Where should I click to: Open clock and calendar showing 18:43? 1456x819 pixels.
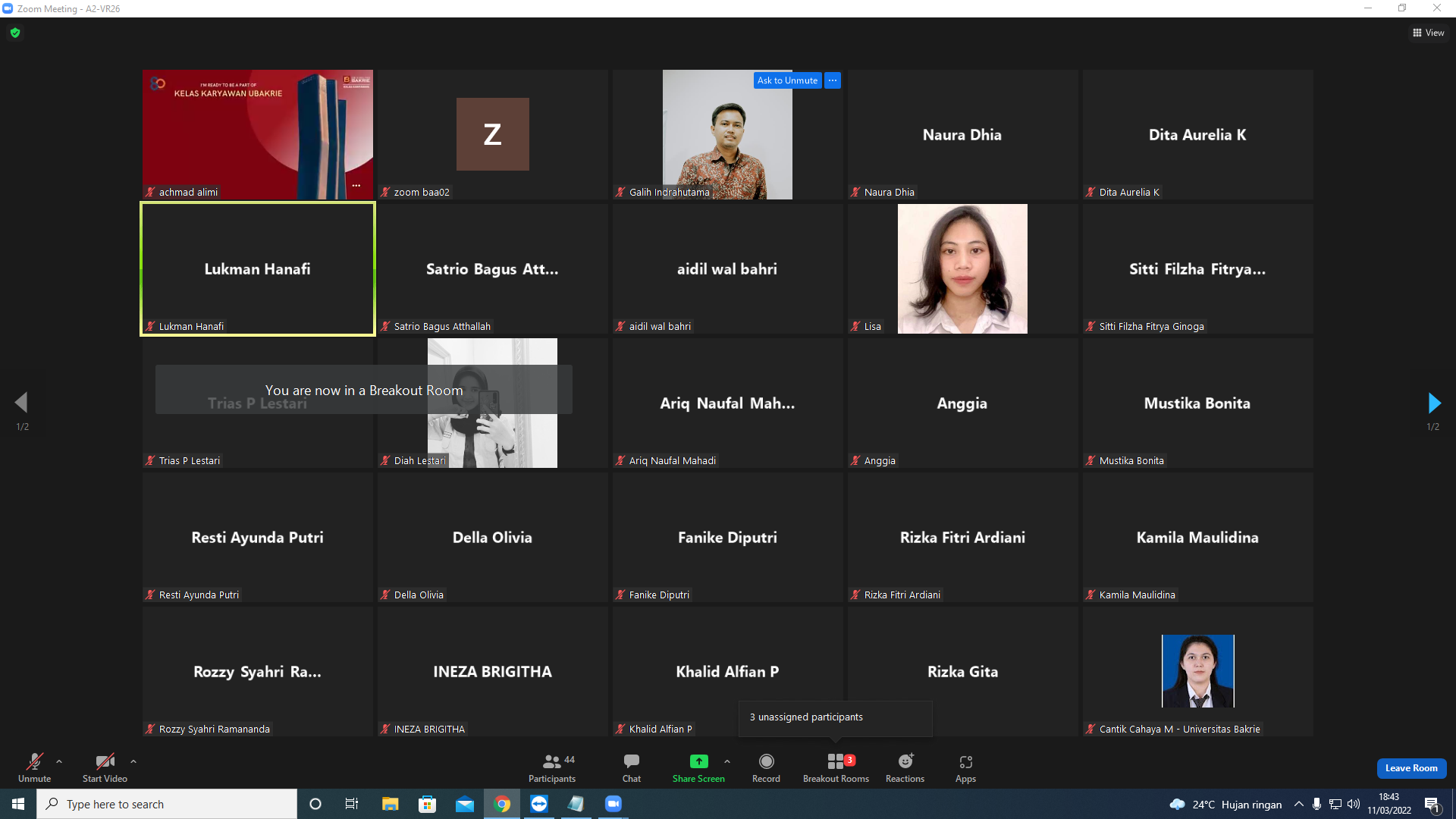(1389, 804)
